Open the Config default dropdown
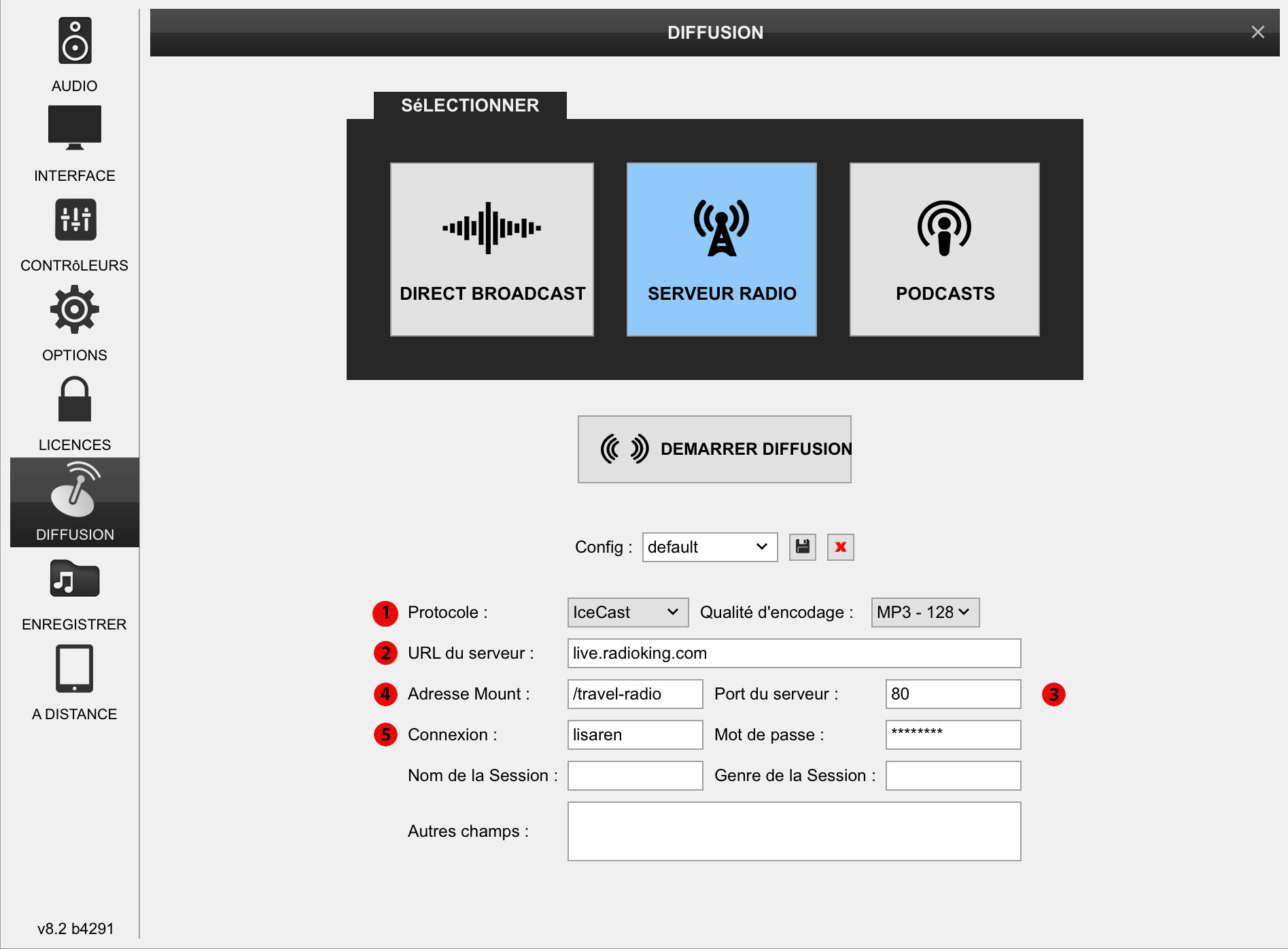This screenshot has width=1288, height=949. tap(710, 547)
